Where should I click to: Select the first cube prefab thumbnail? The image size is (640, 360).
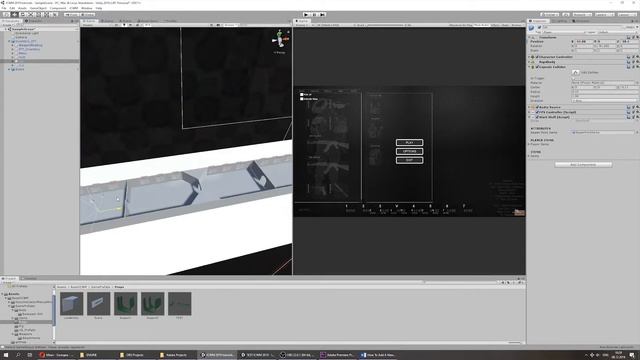click(x=71, y=304)
